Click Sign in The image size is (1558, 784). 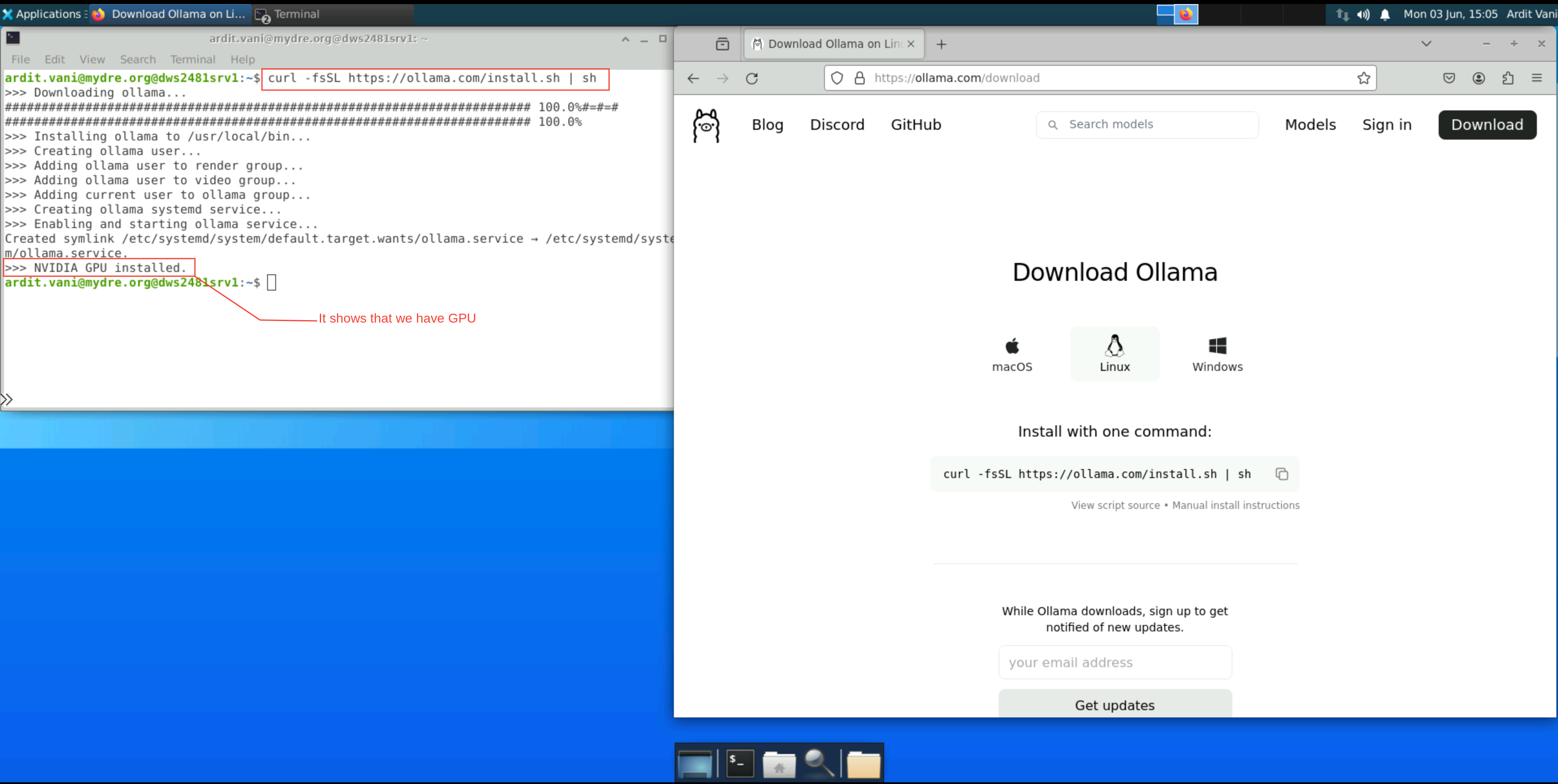coord(1387,125)
